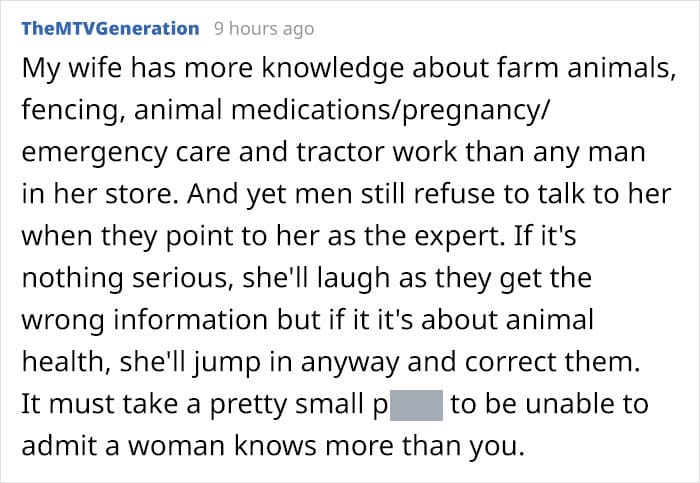
Task: Click the words 'correct them' in comment
Action: tap(553, 362)
